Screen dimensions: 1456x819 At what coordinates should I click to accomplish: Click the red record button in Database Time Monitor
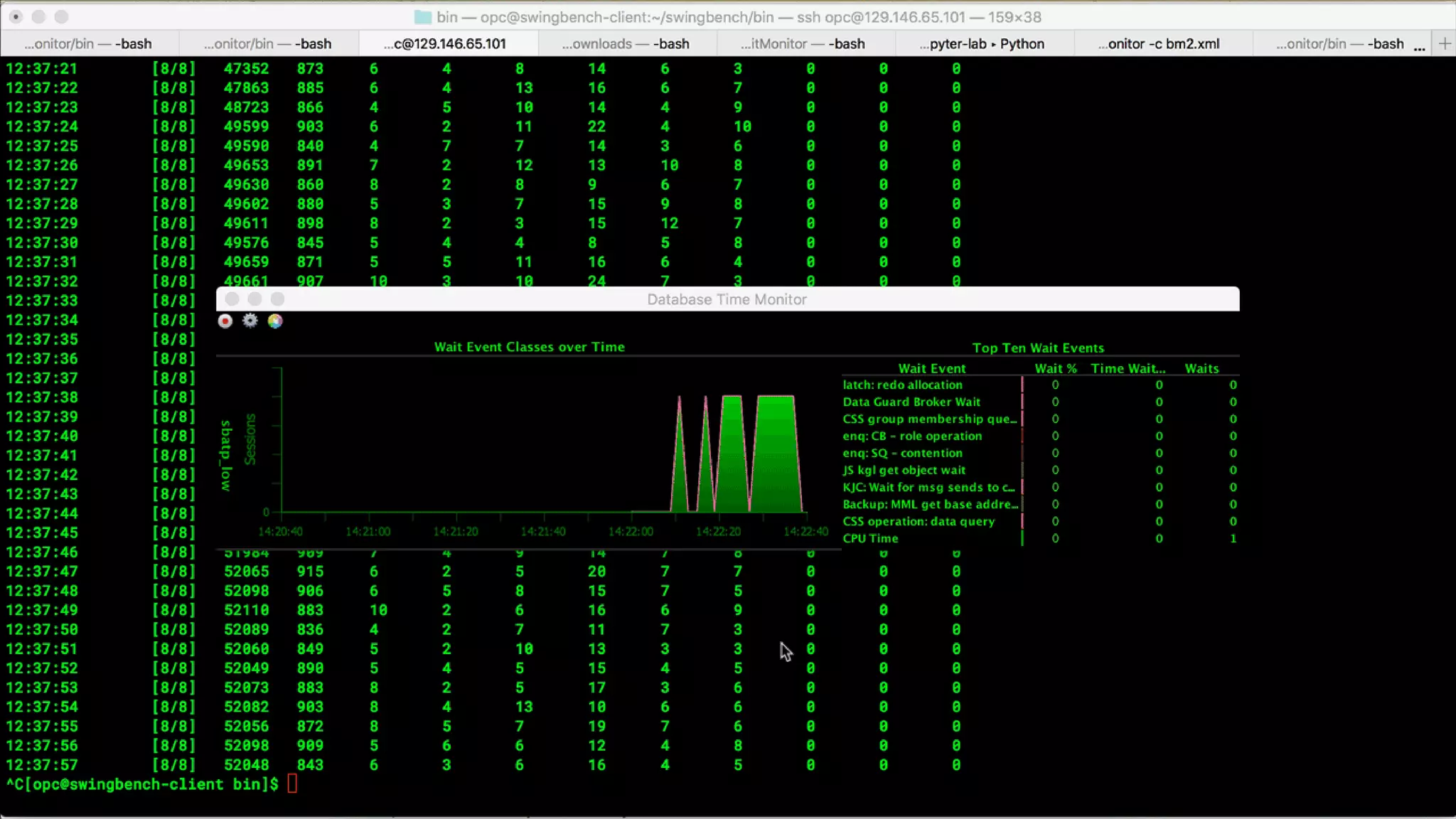coord(225,321)
